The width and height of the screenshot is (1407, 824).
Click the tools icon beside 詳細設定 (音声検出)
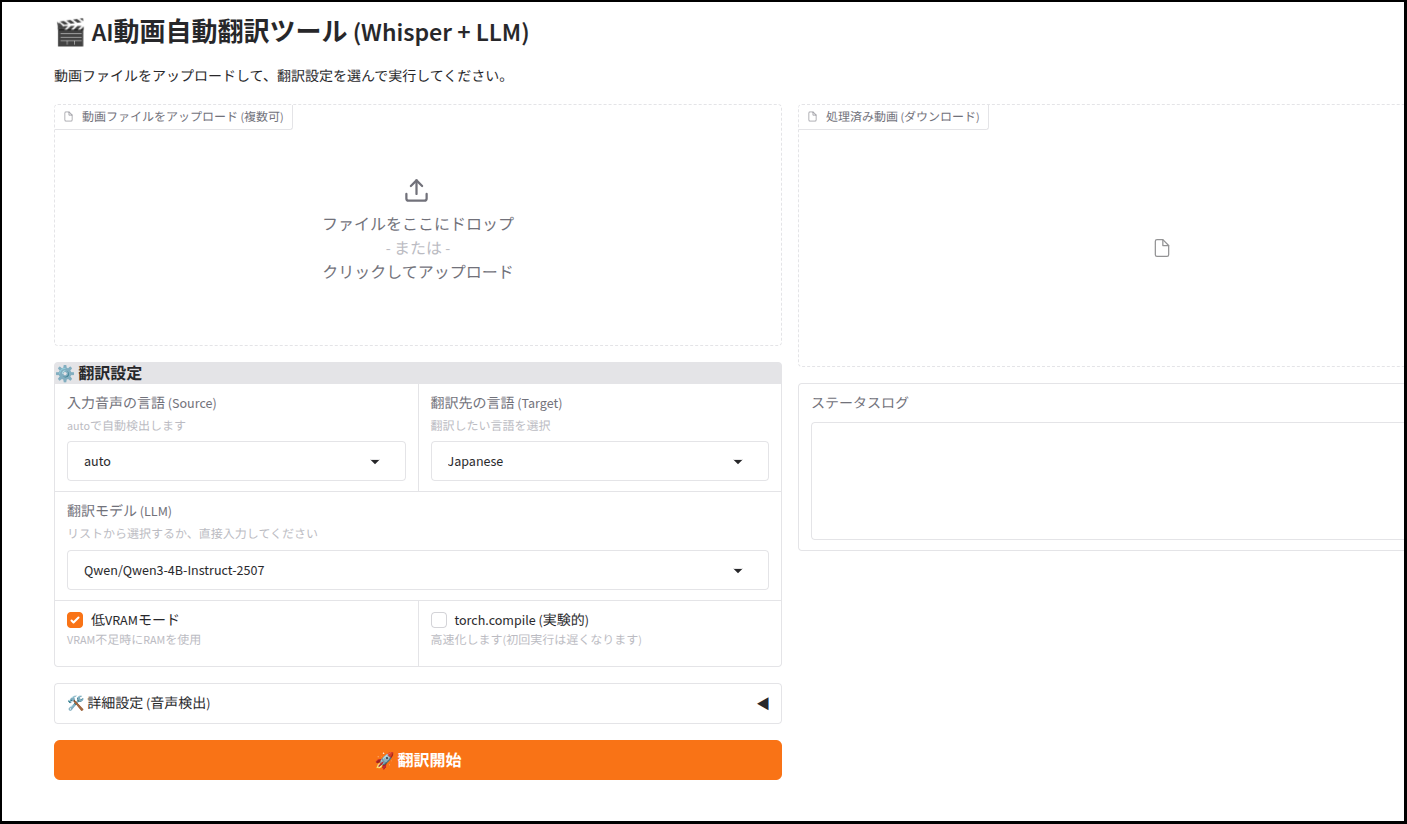[x=75, y=703]
